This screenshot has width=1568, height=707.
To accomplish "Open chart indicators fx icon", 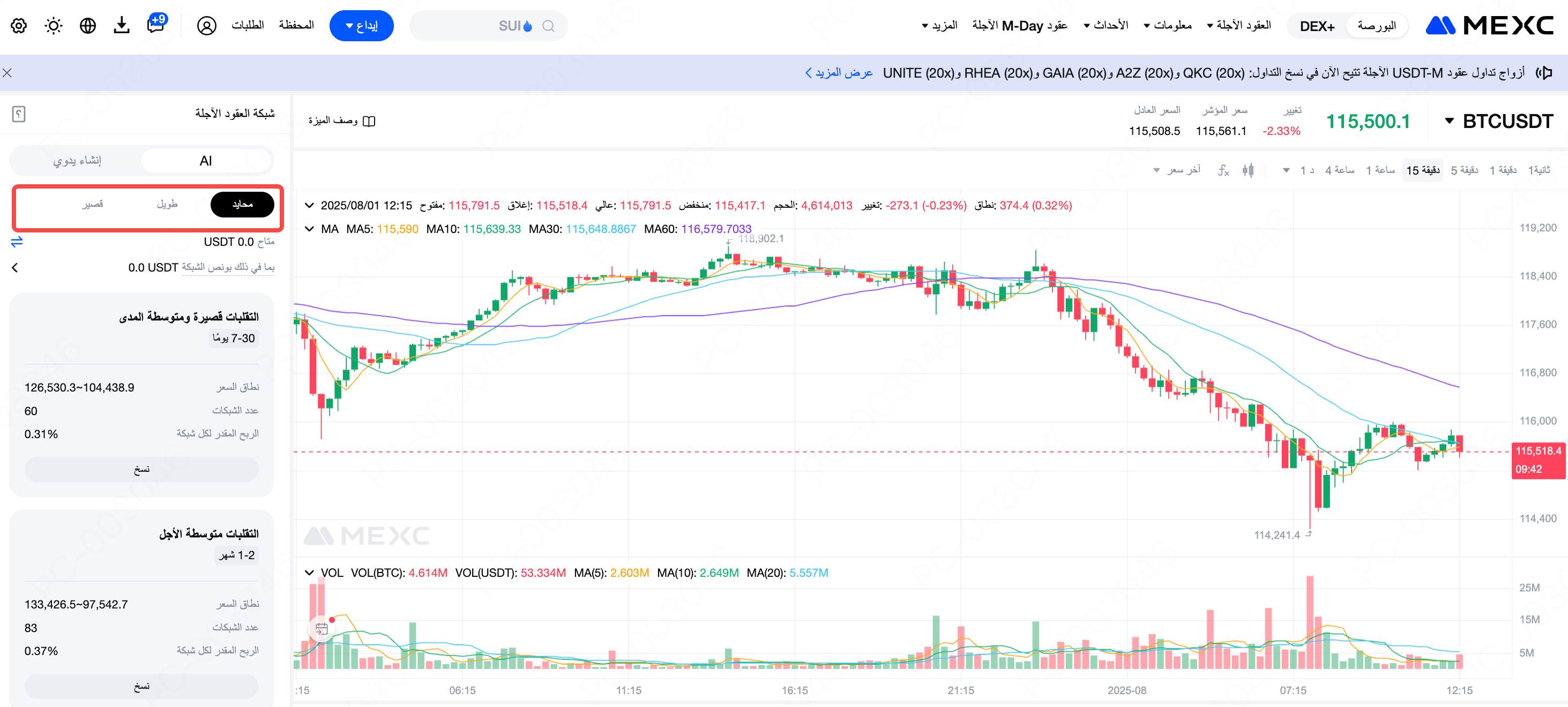I will [x=1223, y=170].
